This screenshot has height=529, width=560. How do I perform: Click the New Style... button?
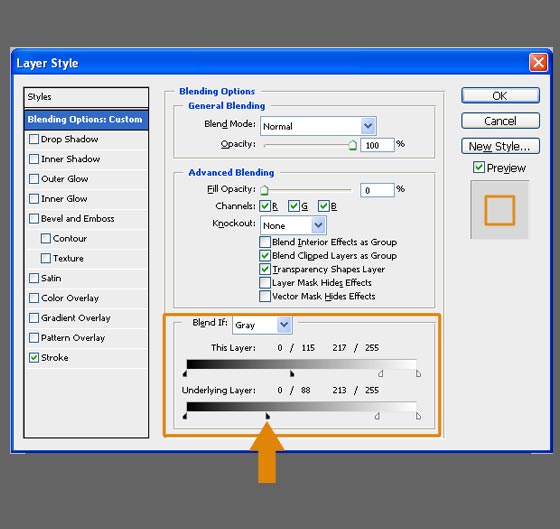tap(500, 146)
